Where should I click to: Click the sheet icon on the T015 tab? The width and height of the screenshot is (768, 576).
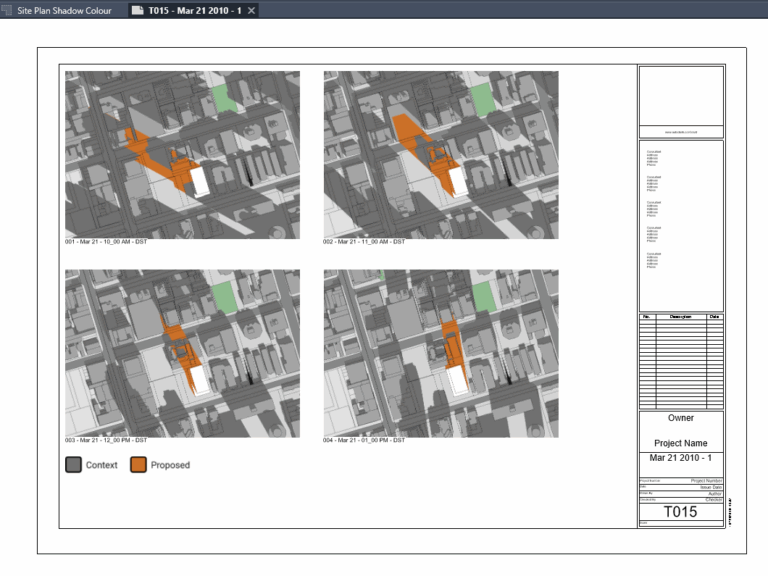pos(137,10)
